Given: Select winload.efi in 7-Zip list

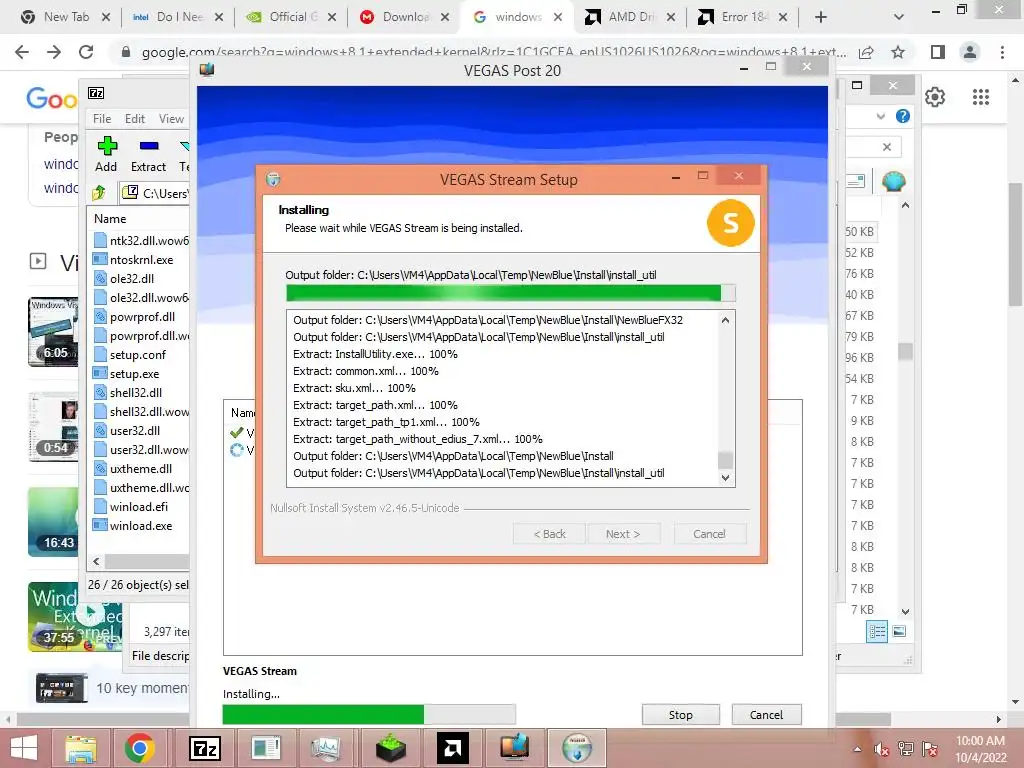Looking at the screenshot, I should [139, 507].
